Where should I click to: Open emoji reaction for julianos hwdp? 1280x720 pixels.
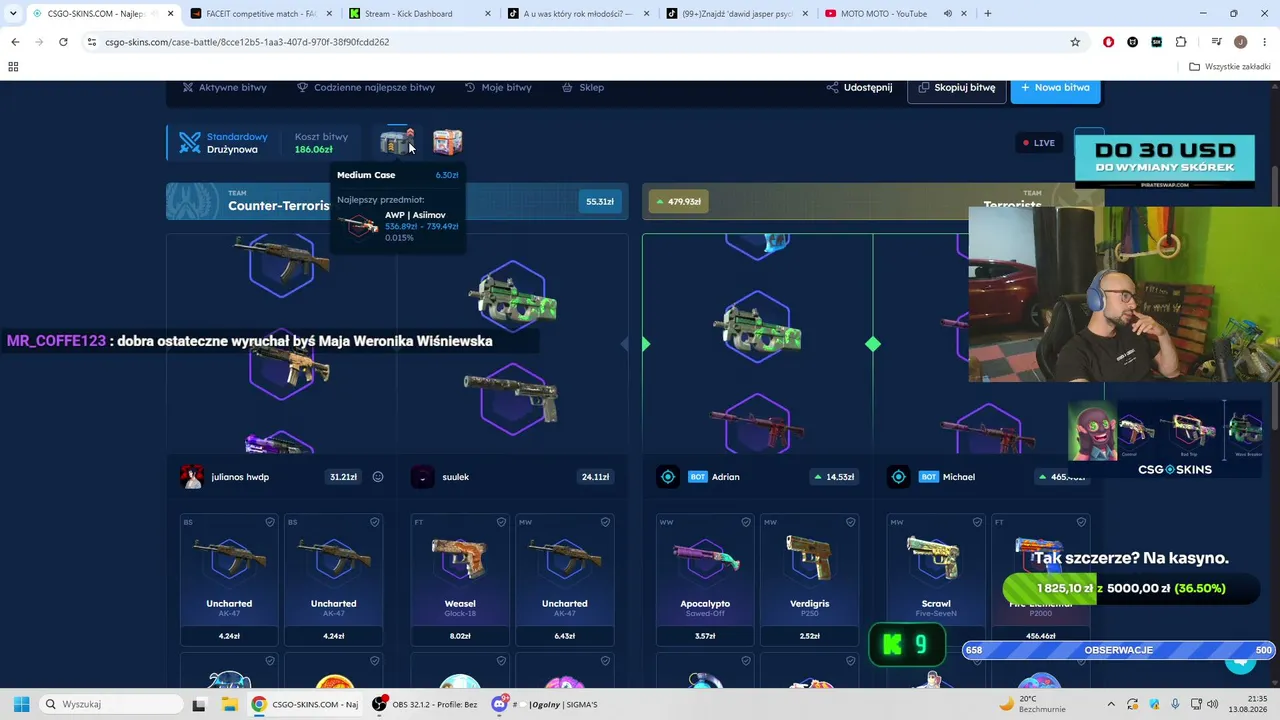(x=378, y=477)
